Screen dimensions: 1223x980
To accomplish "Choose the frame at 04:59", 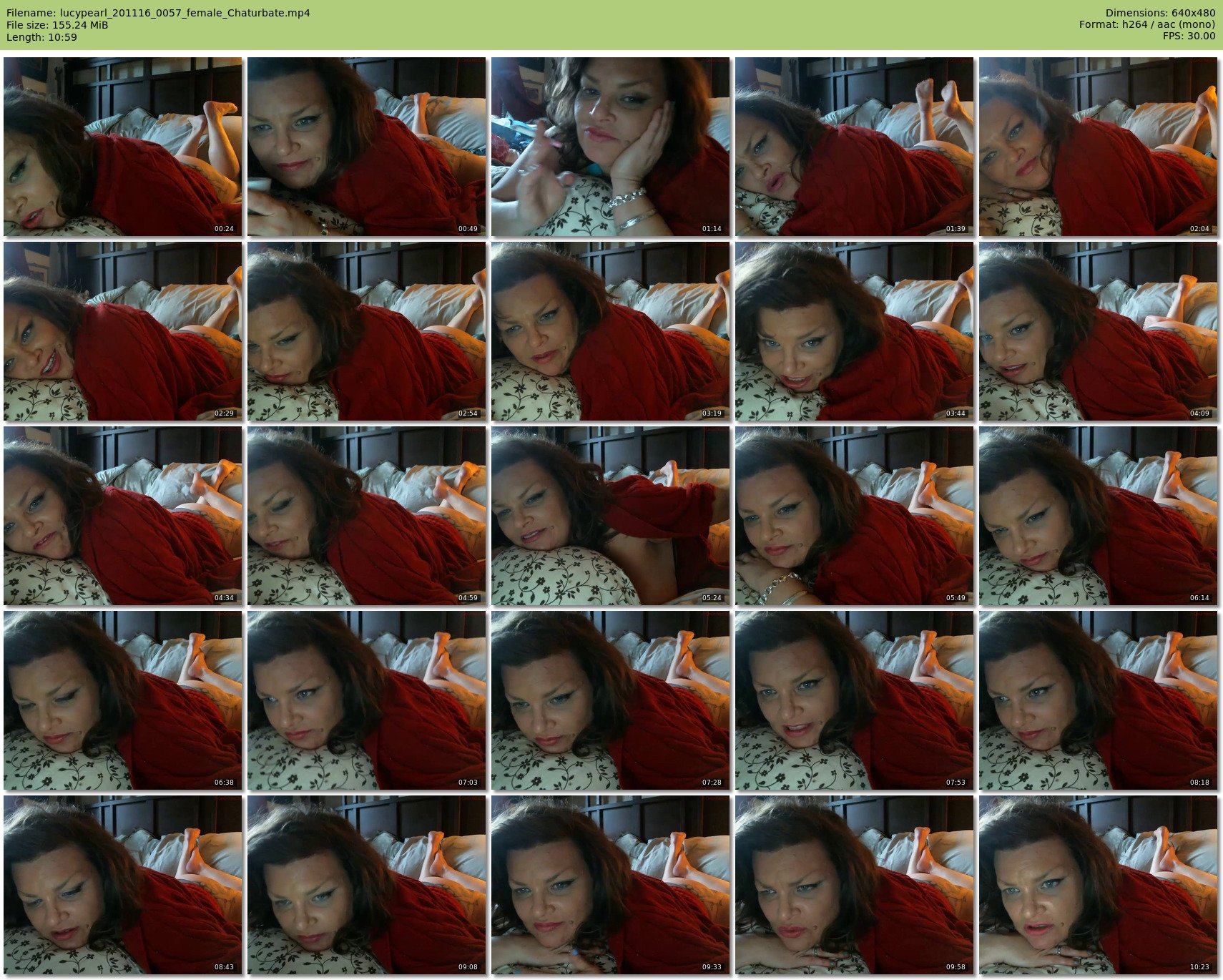I will (366, 516).
